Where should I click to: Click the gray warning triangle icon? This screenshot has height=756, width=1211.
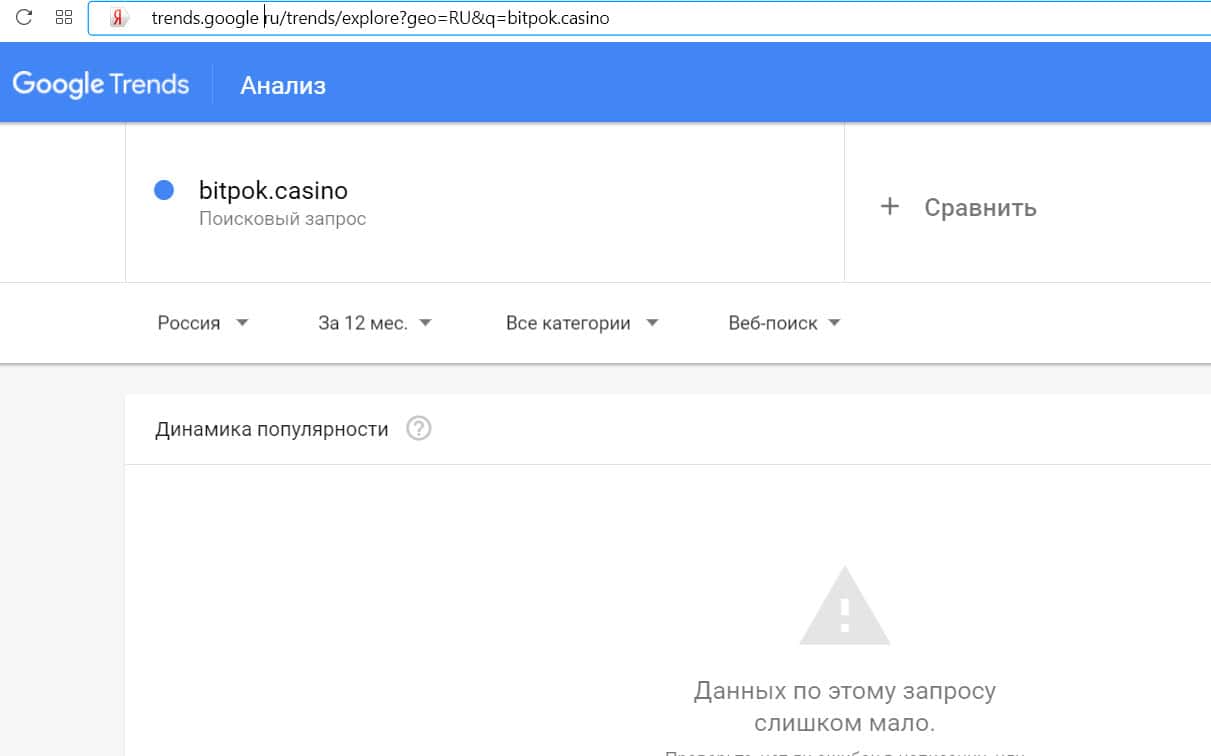(x=844, y=606)
